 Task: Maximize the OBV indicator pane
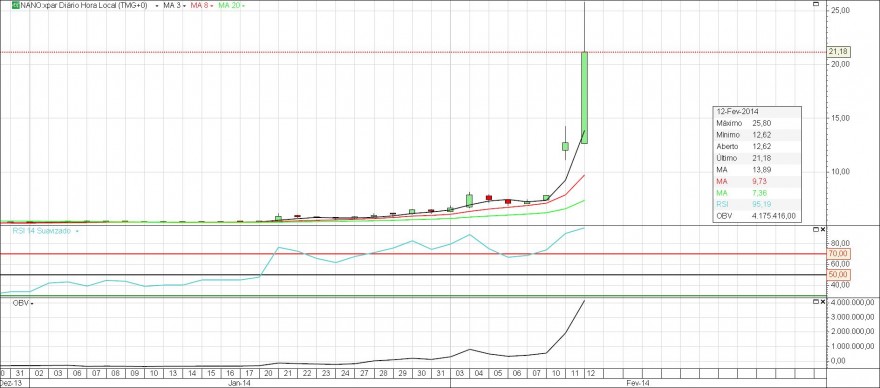click(816, 302)
